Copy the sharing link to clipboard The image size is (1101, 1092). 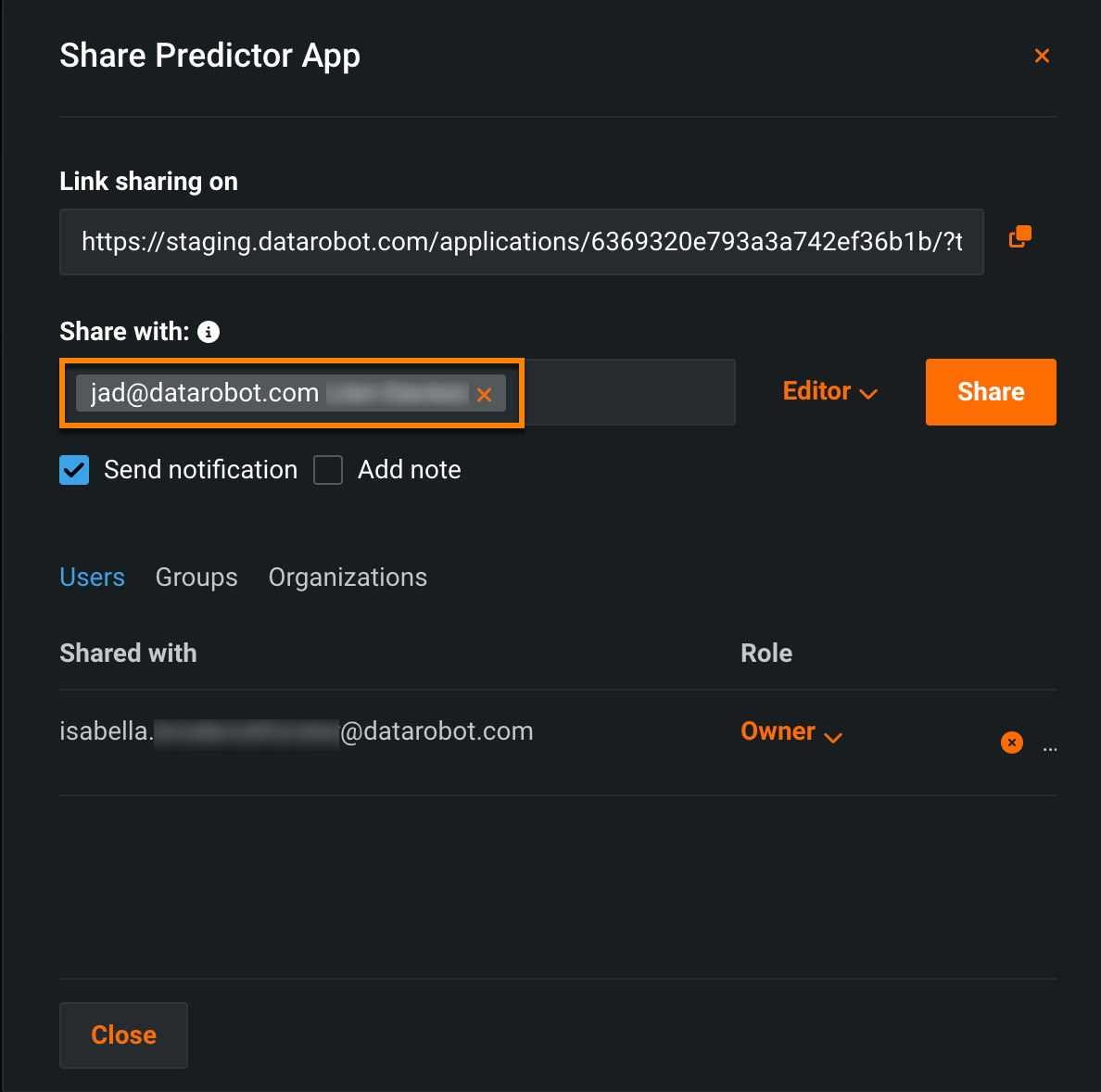[x=1019, y=237]
